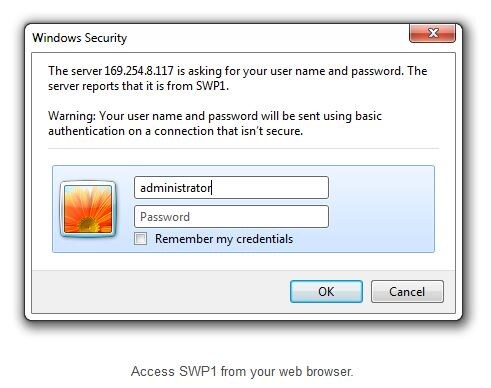491x388 pixels.
Task: Click the server address 169.254.8.117 text
Action: pyautogui.click(x=139, y=71)
